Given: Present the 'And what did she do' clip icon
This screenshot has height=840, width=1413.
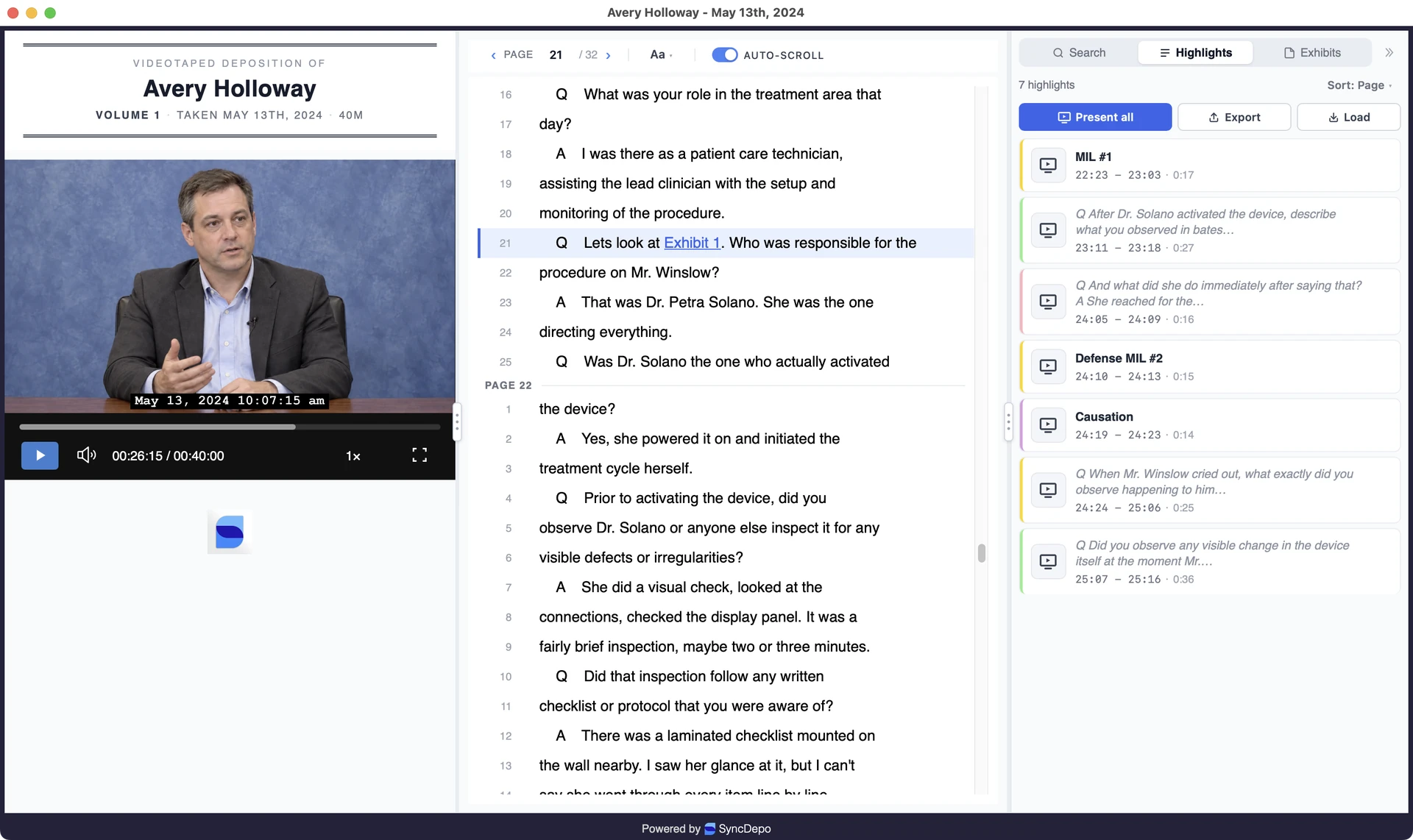Looking at the screenshot, I should [x=1048, y=302].
